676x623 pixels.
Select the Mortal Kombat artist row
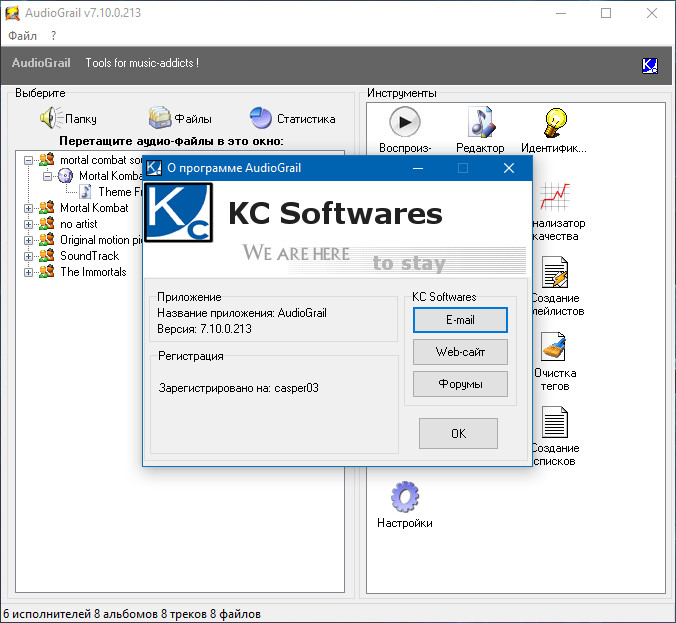tap(94, 208)
